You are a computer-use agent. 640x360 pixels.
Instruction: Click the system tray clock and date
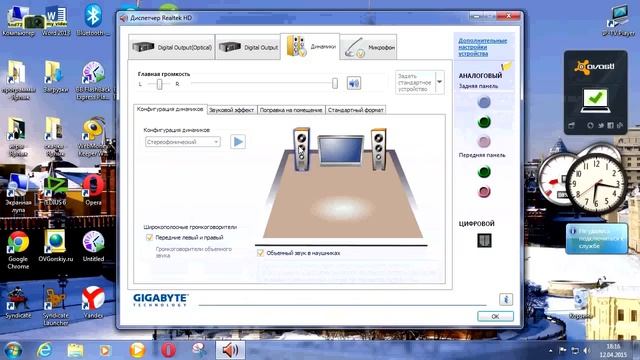613,351
